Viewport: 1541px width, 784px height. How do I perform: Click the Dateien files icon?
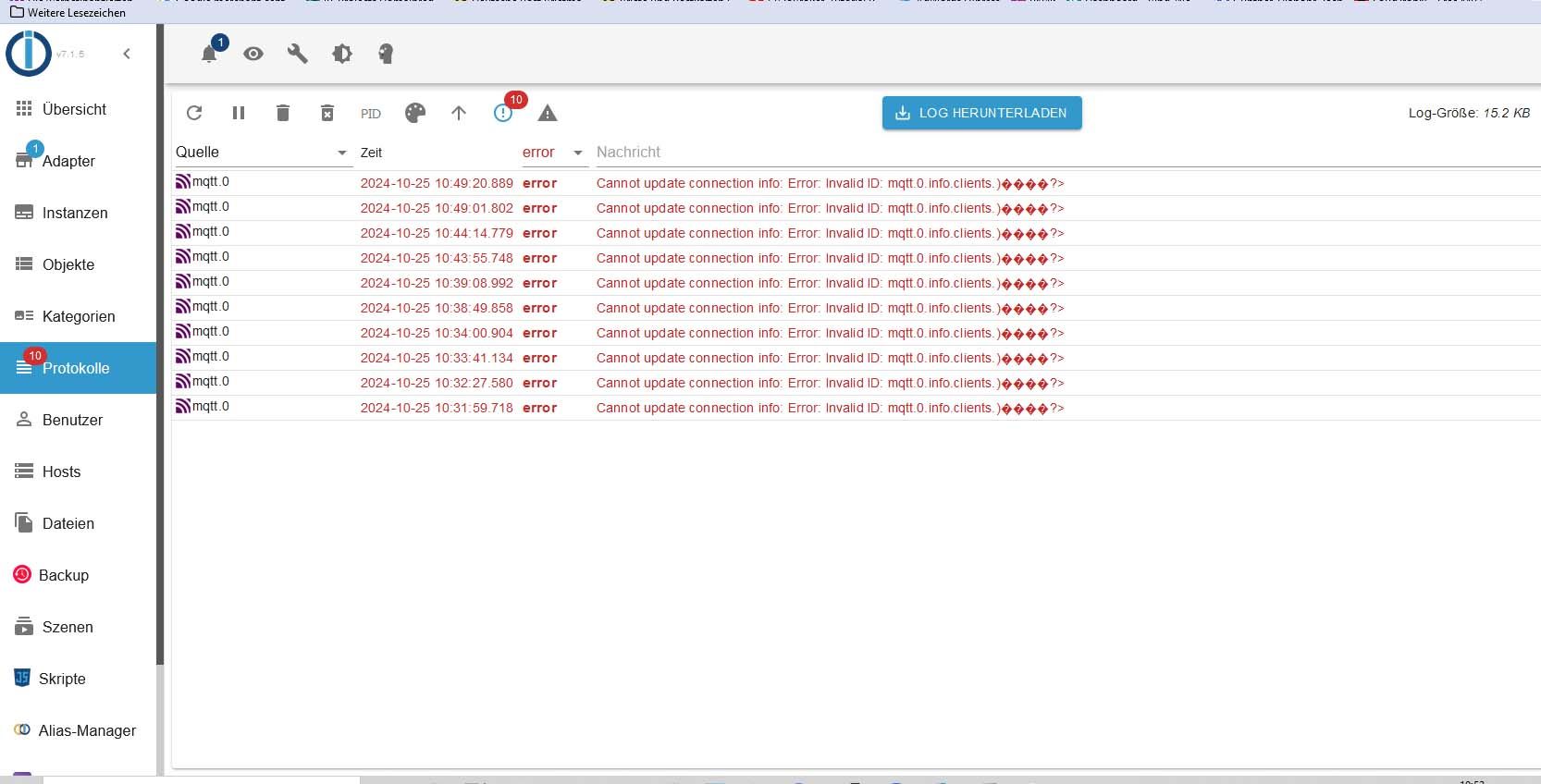click(24, 522)
